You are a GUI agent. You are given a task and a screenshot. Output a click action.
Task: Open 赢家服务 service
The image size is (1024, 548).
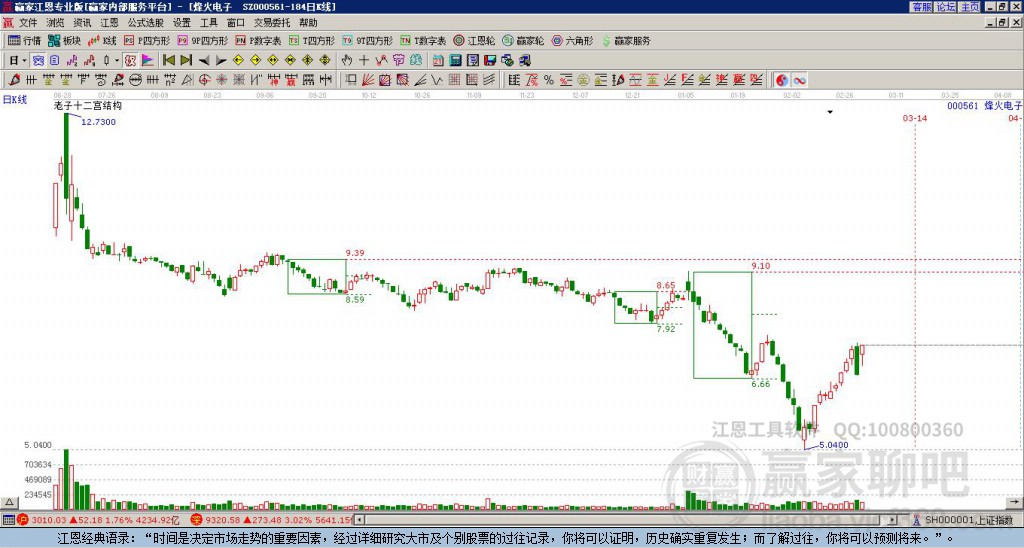(626, 40)
